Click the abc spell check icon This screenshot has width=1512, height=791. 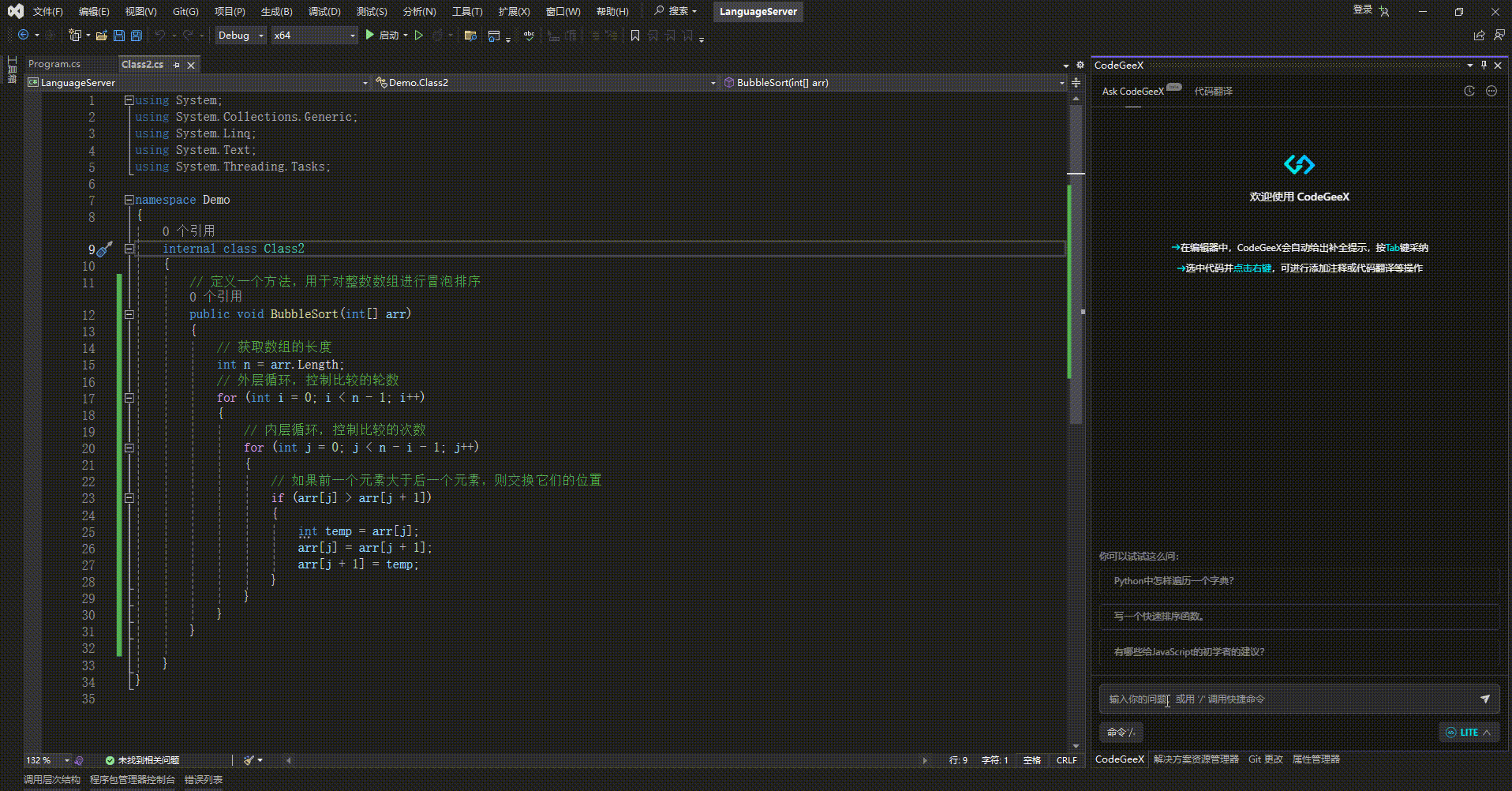tap(529, 36)
